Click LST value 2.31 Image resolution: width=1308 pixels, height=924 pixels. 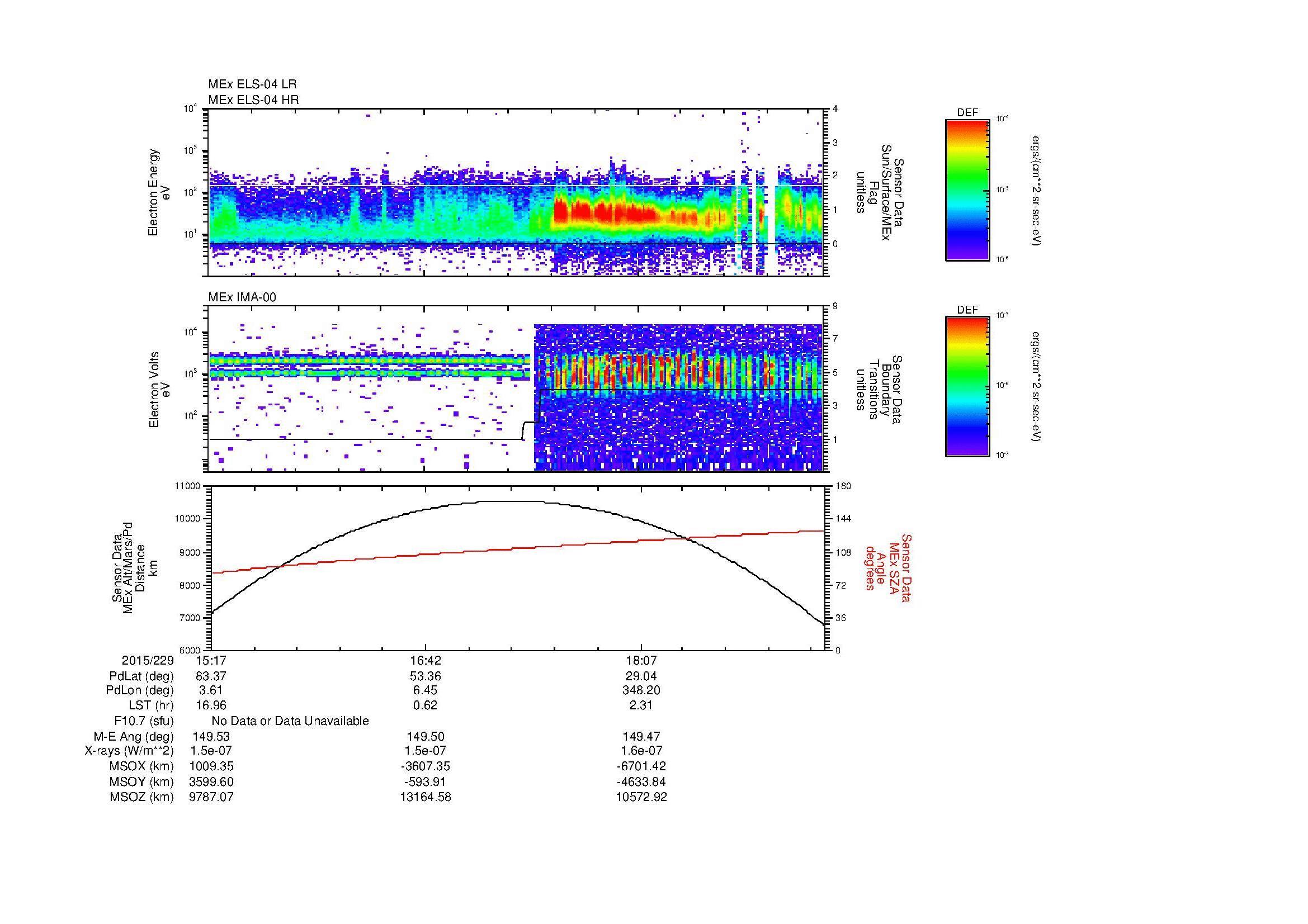(x=641, y=705)
